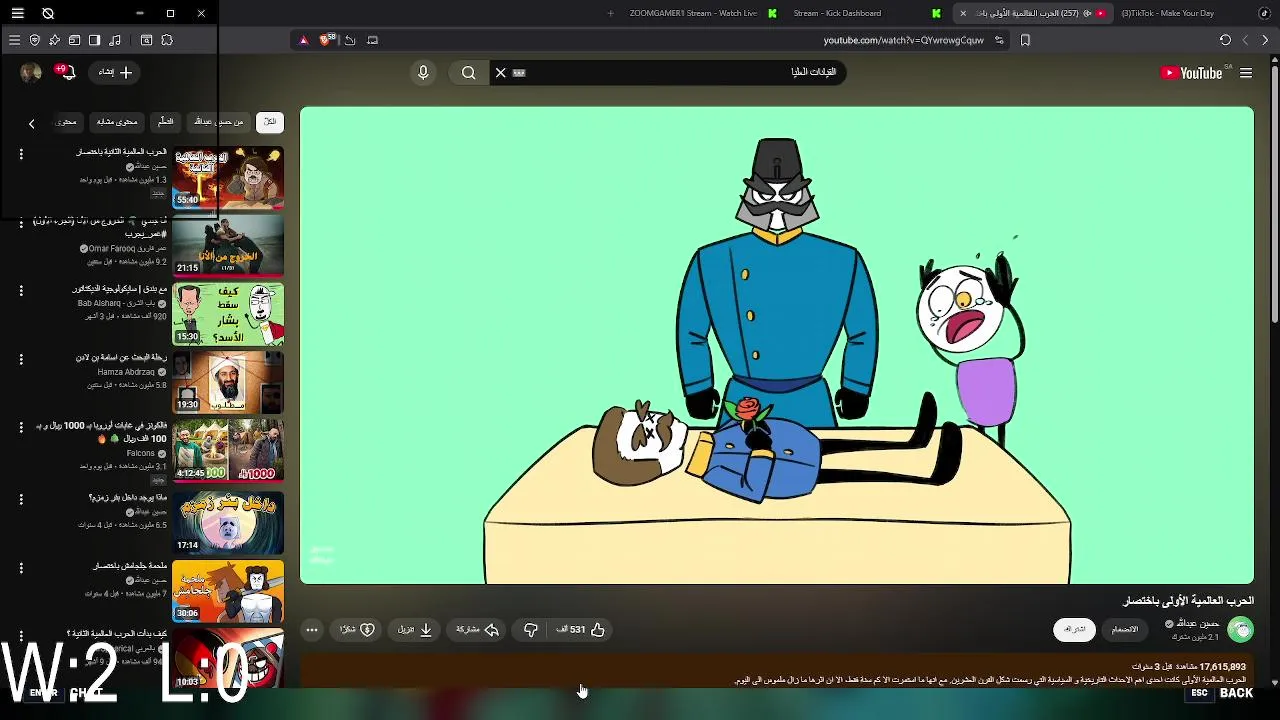Clear the YouTube search box with X
Viewport: 1280px width, 720px height.
coord(501,72)
